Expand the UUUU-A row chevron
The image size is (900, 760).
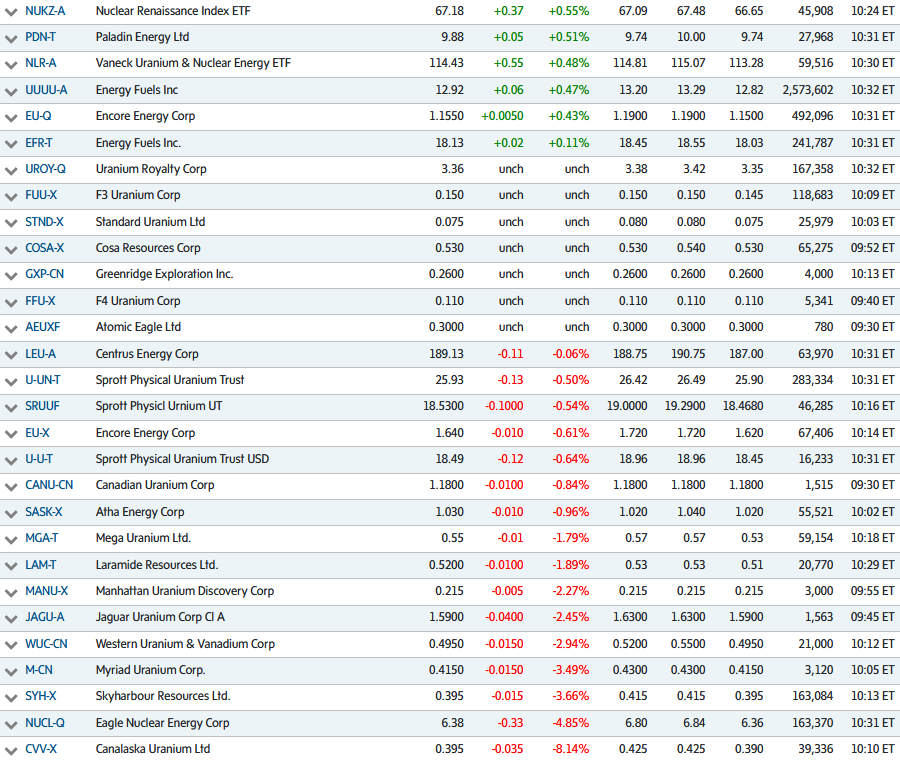point(11,91)
